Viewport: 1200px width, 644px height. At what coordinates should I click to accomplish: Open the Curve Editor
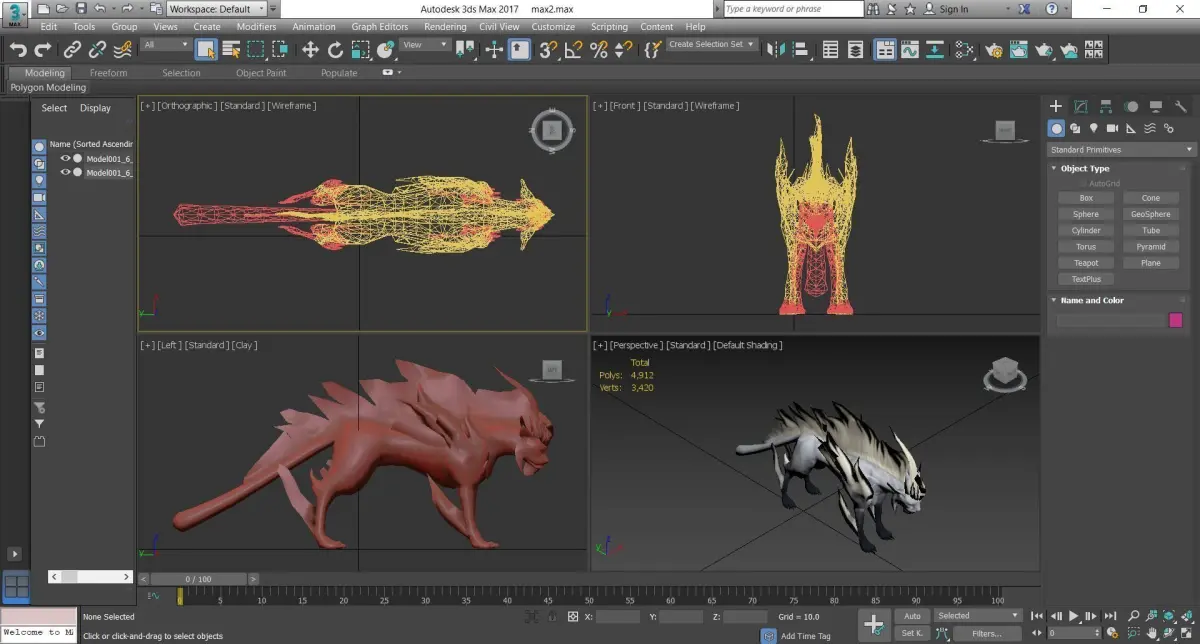pyautogui.click(x=910, y=49)
